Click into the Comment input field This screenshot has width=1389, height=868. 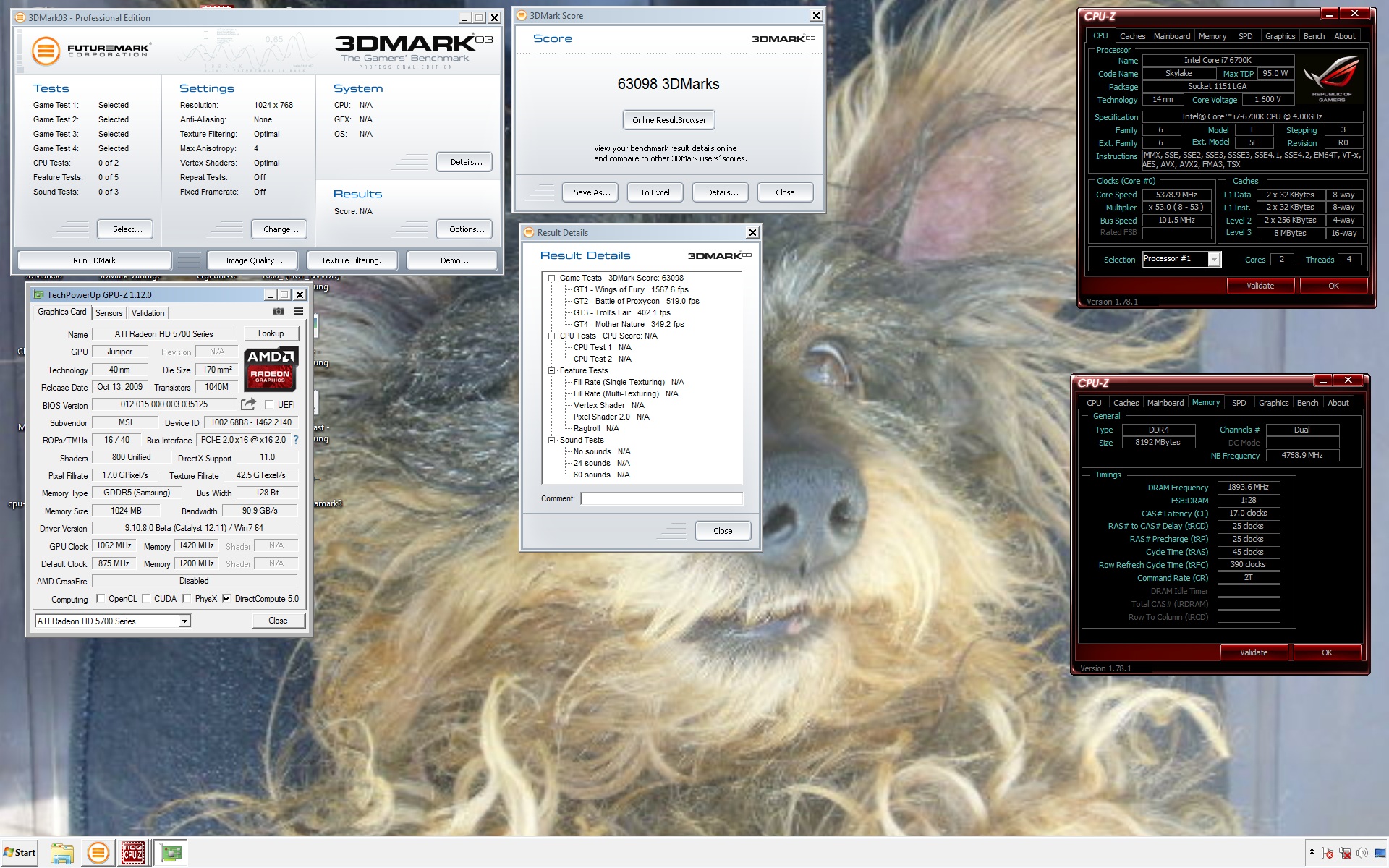[661, 498]
